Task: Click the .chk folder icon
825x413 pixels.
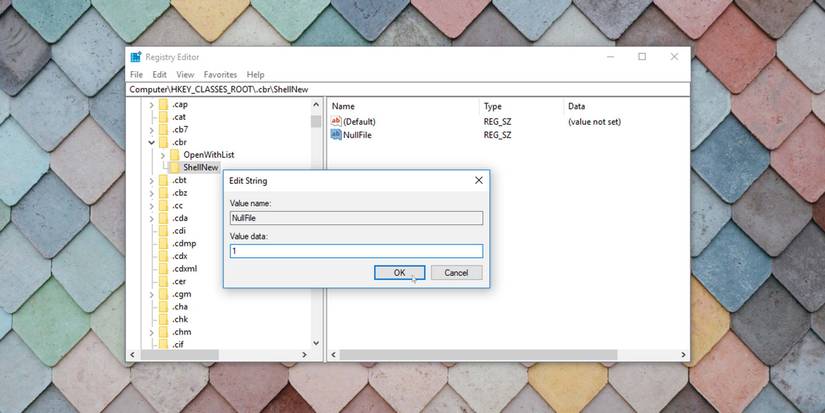Action: [x=163, y=319]
